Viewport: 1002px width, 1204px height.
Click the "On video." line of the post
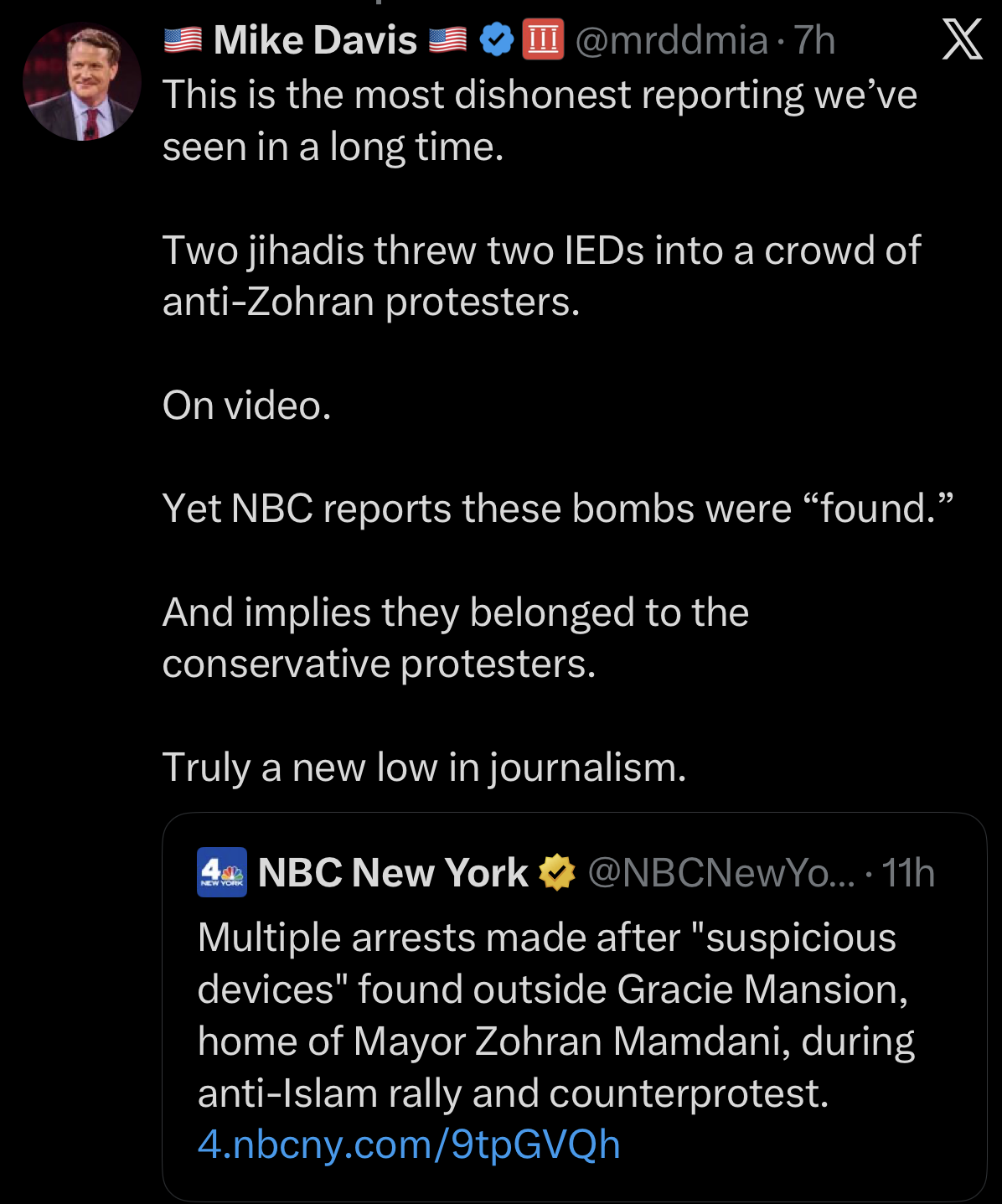247,406
